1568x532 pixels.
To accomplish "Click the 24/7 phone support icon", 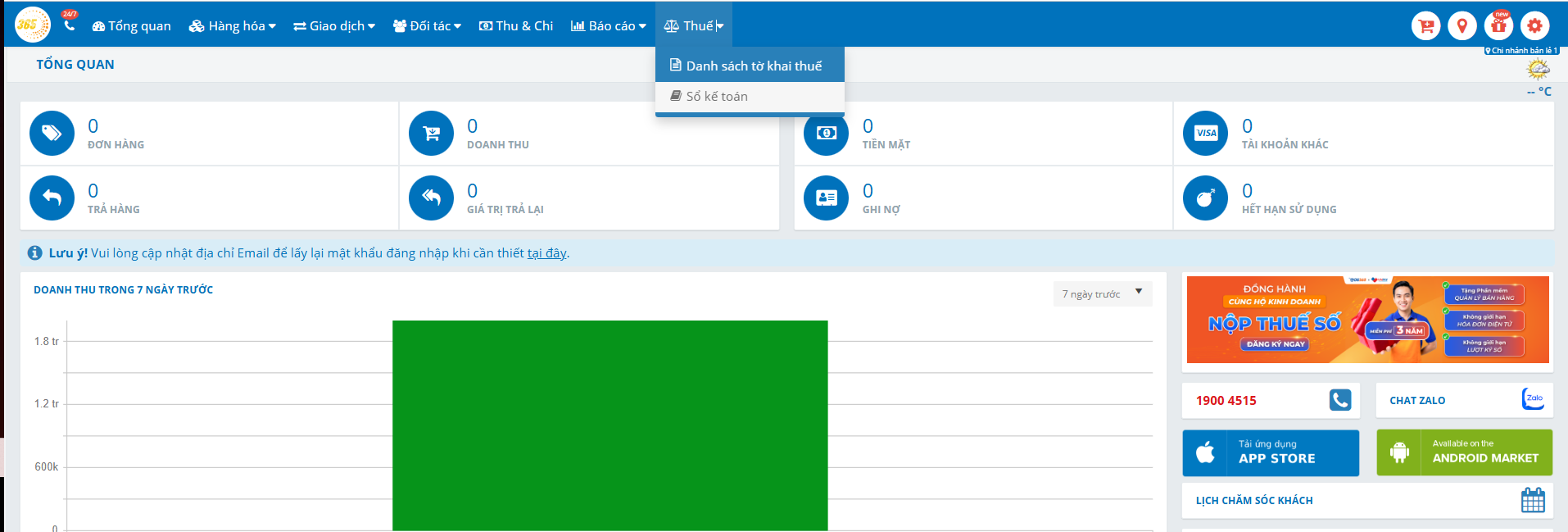I will click(x=70, y=25).
